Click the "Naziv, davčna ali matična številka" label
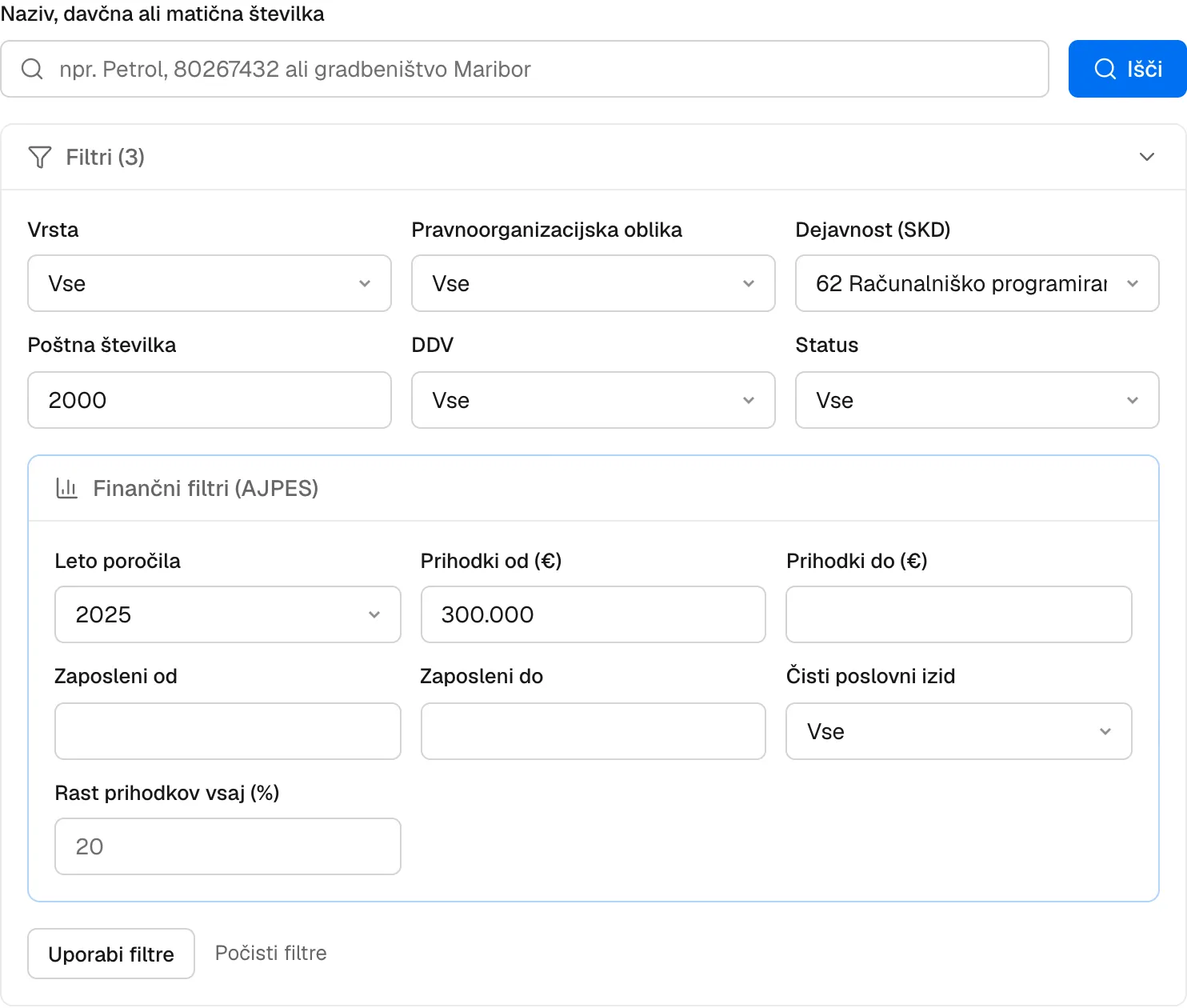Screen dimensions: 1187x1008 pyautogui.click(x=162, y=14)
